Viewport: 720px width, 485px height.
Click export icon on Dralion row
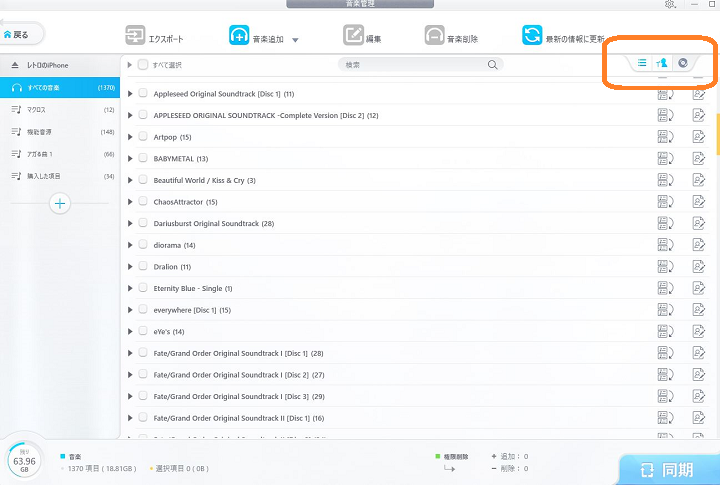[x=665, y=266]
